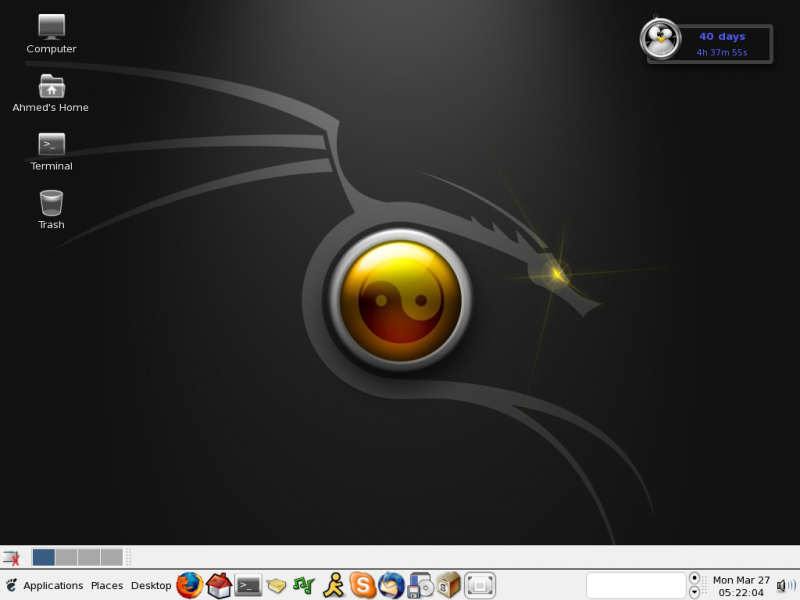Click the up stepper arrow beside the clock

pos(694,579)
